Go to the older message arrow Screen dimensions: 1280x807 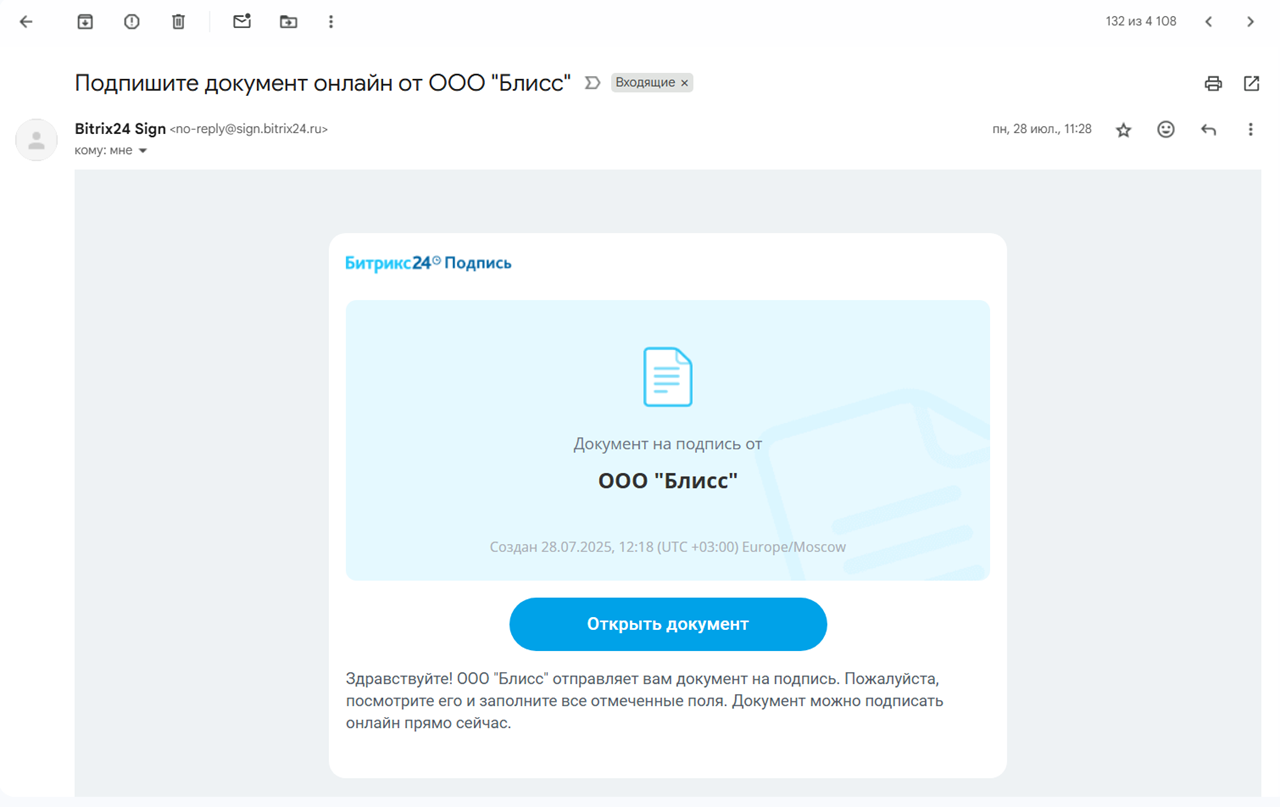coord(1250,22)
